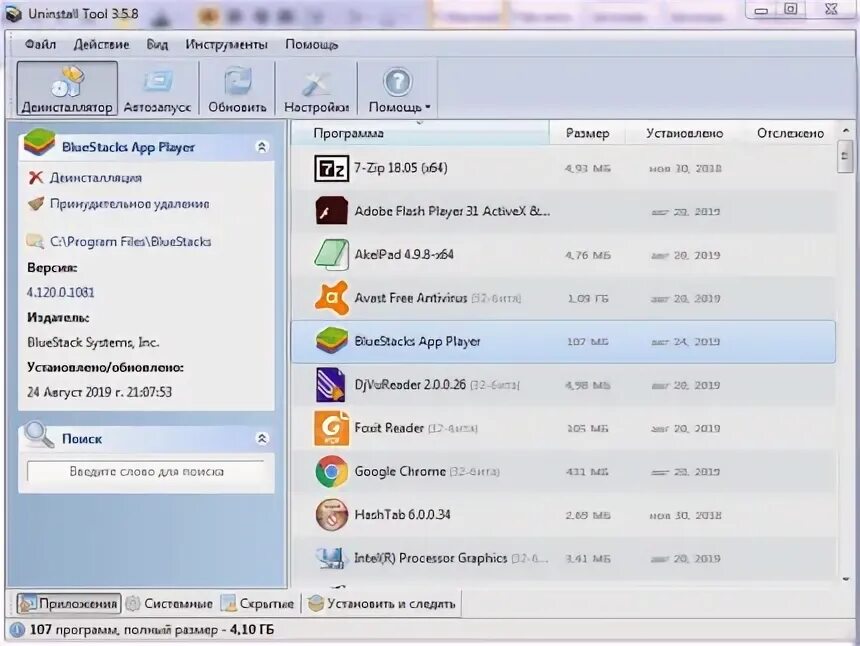
Task: Select the Avast Free Antivirus icon
Action: pos(331,298)
